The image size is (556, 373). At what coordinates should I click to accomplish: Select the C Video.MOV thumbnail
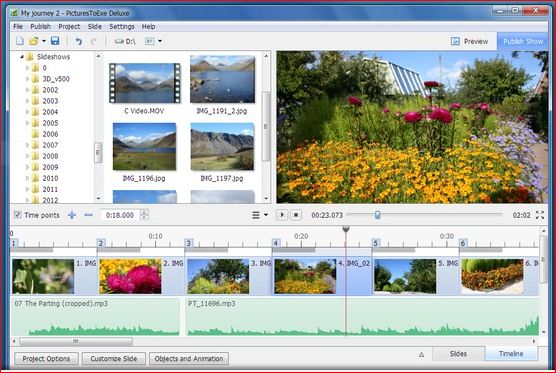click(145, 83)
